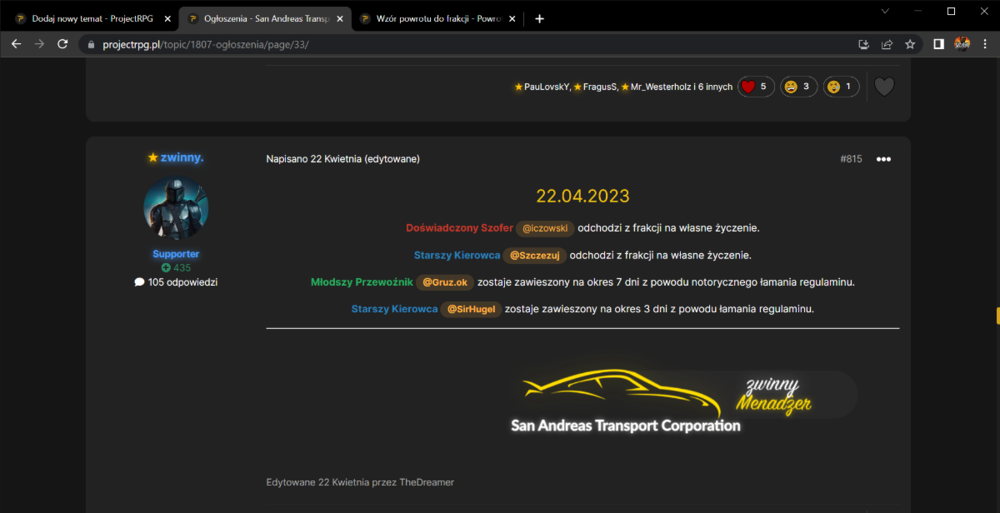Click the padlock site info icon
This screenshot has height=513, width=1000.
coord(91,45)
